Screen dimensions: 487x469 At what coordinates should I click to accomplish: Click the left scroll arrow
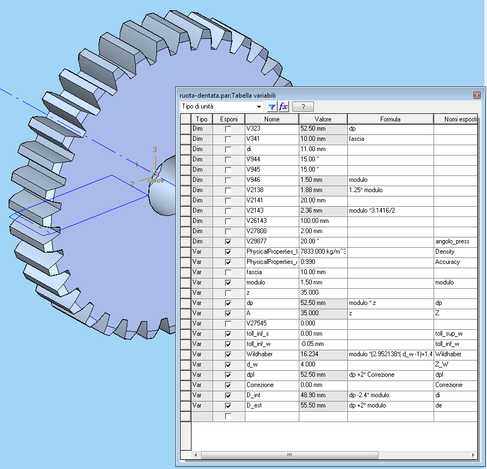click(x=195, y=455)
